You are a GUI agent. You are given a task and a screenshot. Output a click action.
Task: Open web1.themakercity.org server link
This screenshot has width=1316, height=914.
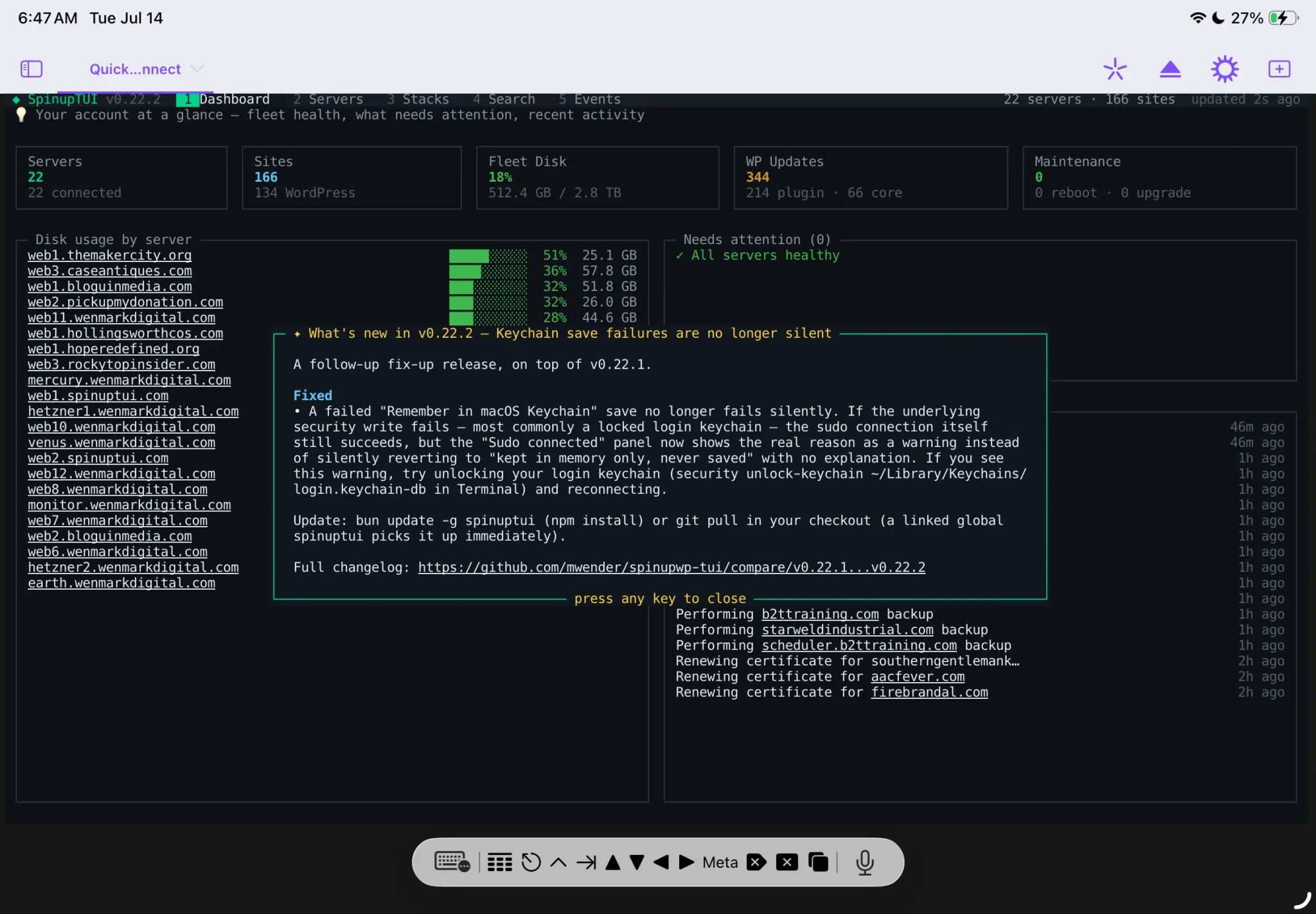coord(109,255)
